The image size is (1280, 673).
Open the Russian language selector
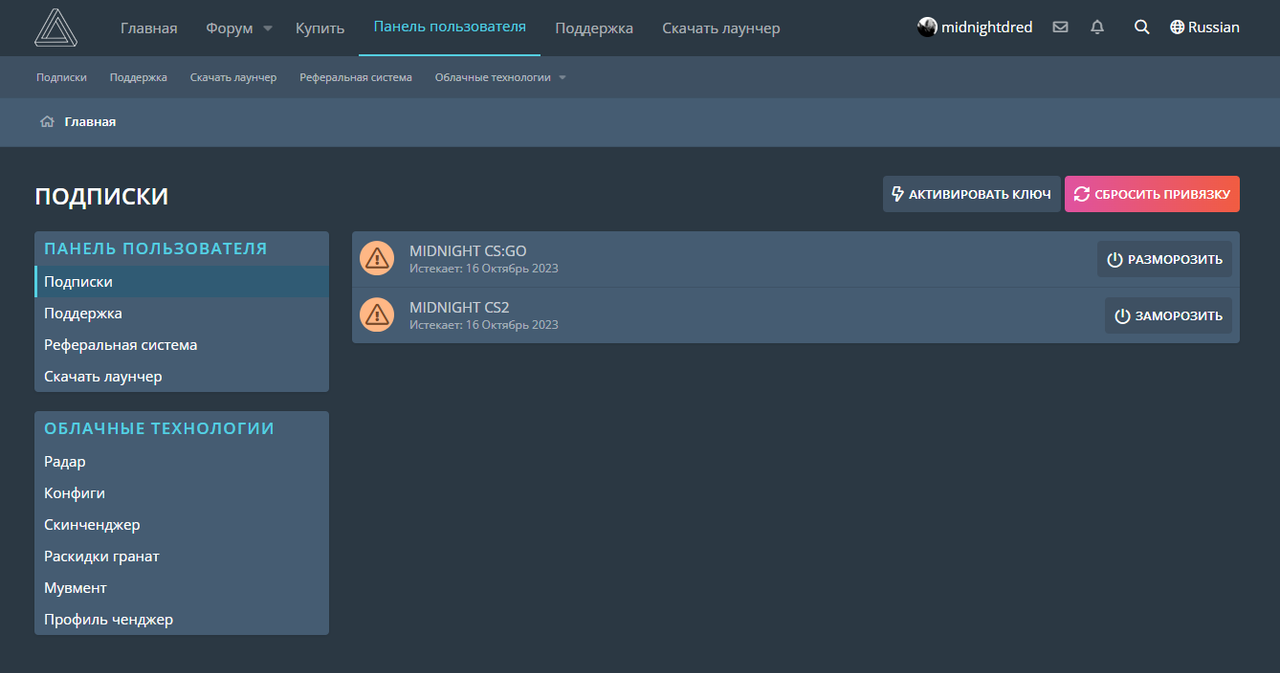[x=1205, y=28]
